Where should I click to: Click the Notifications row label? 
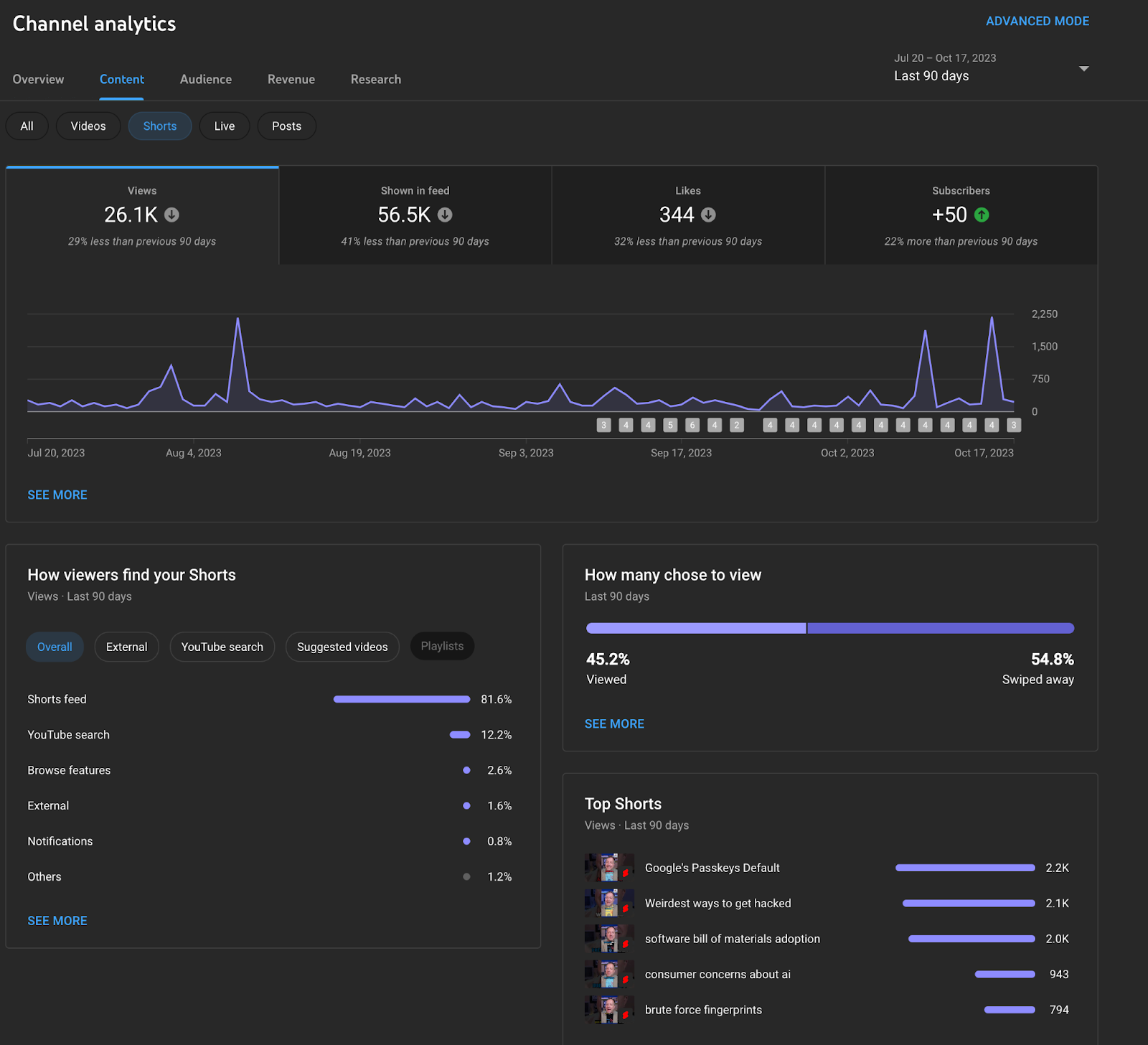60,841
